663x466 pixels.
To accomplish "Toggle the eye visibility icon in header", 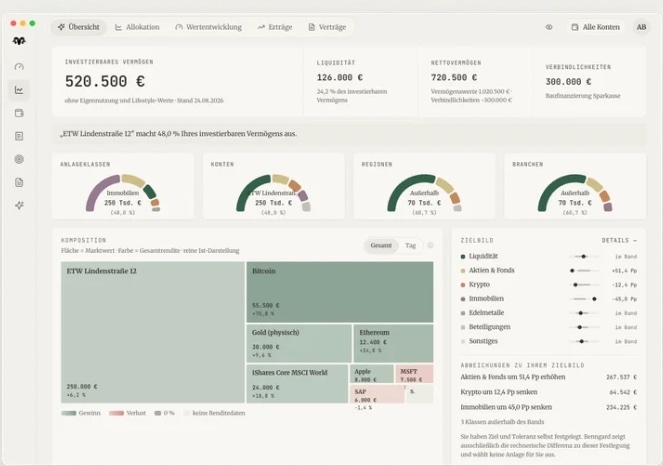I will point(549,27).
